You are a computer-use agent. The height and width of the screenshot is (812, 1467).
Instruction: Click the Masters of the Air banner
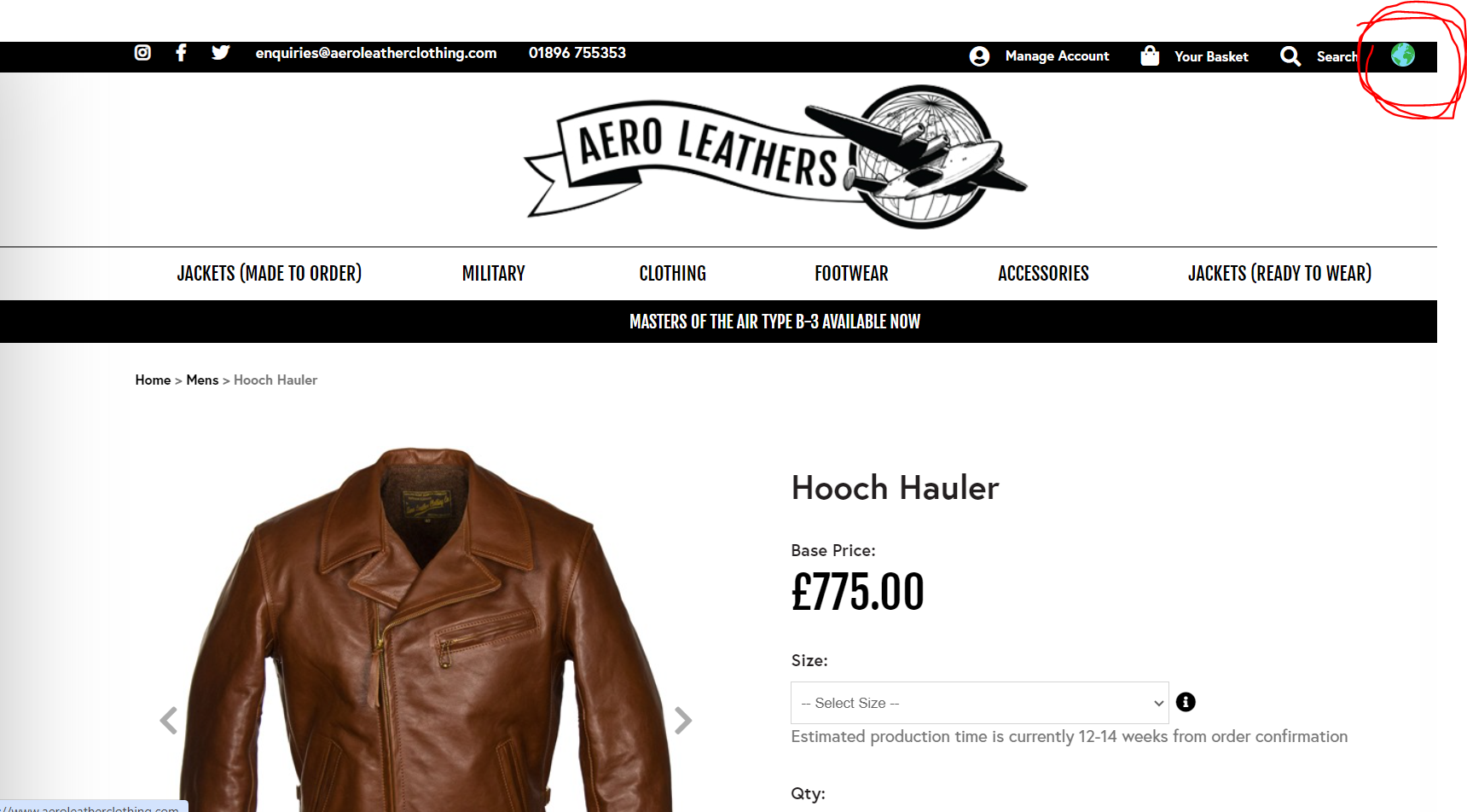(x=774, y=322)
